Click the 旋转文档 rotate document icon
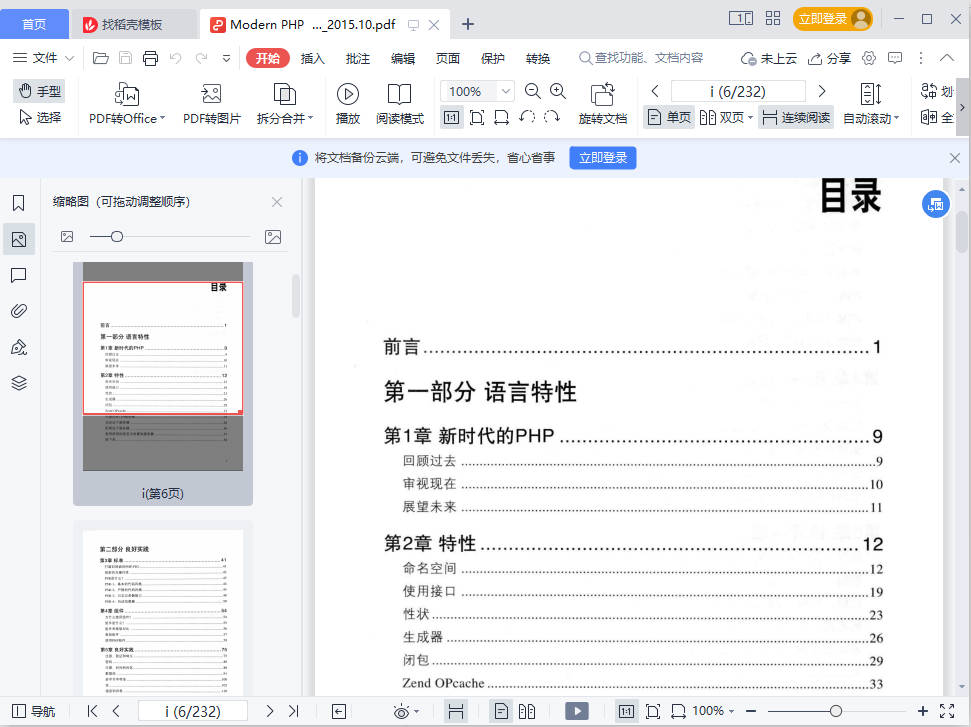 point(602,95)
